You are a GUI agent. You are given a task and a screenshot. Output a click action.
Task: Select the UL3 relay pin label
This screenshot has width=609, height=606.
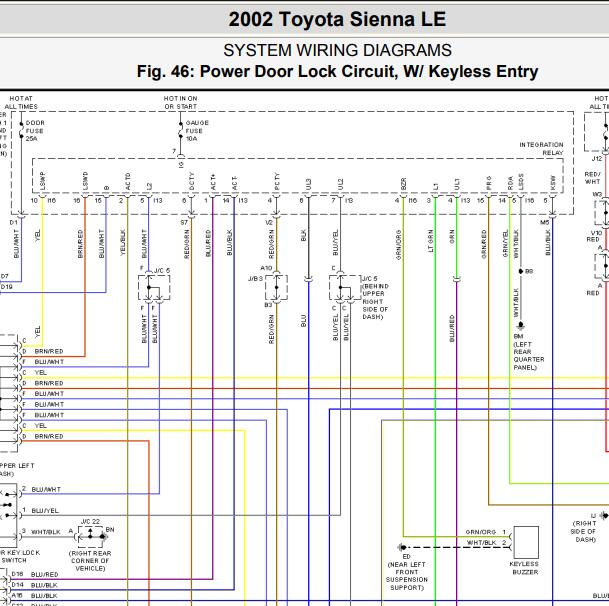coord(308,184)
